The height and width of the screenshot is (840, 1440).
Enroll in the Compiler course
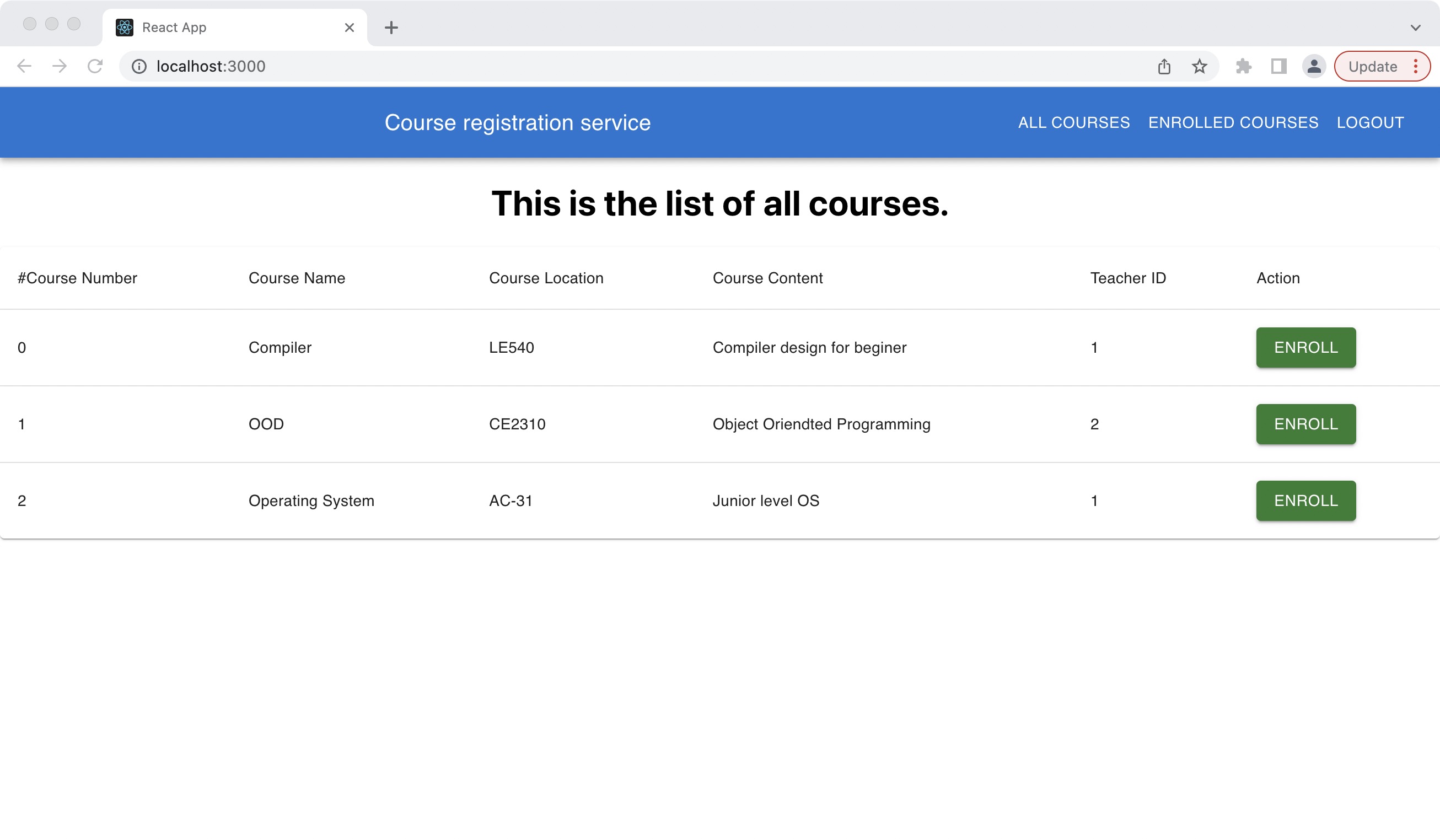pyautogui.click(x=1305, y=347)
